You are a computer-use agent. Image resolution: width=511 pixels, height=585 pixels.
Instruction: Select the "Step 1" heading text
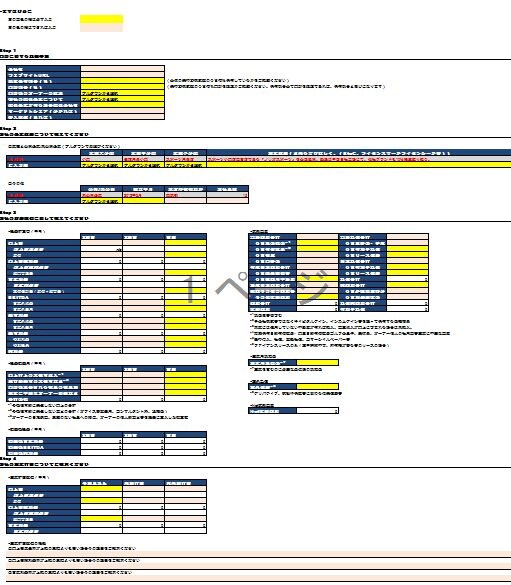pos(8,50)
